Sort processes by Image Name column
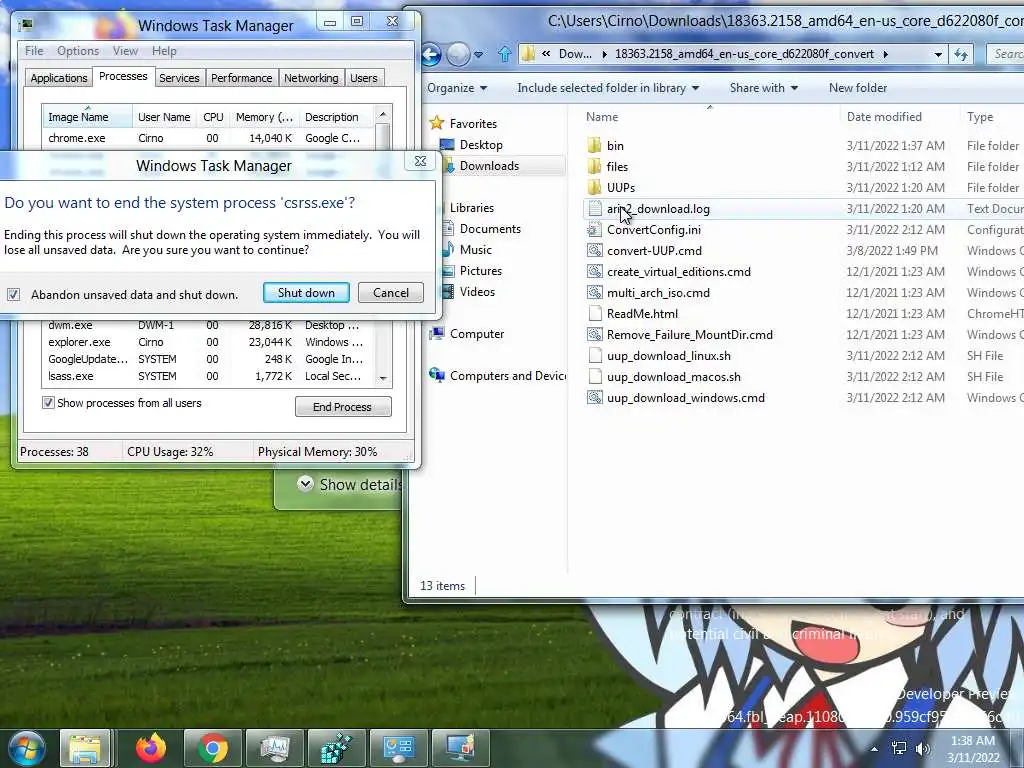The height and width of the screenshot is (768, 1024). [87, 117]
